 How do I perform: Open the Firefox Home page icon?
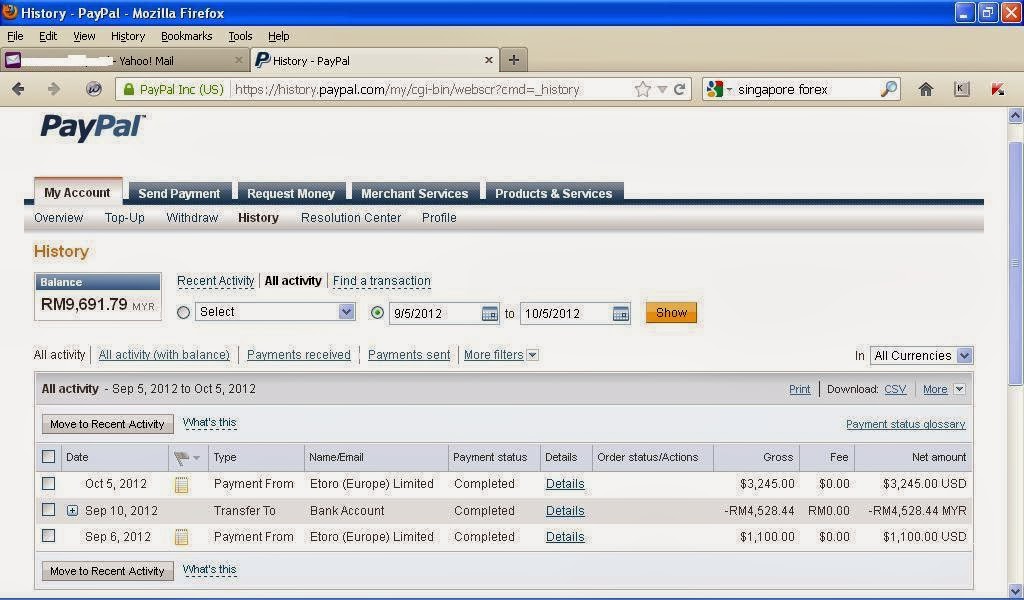925,89
